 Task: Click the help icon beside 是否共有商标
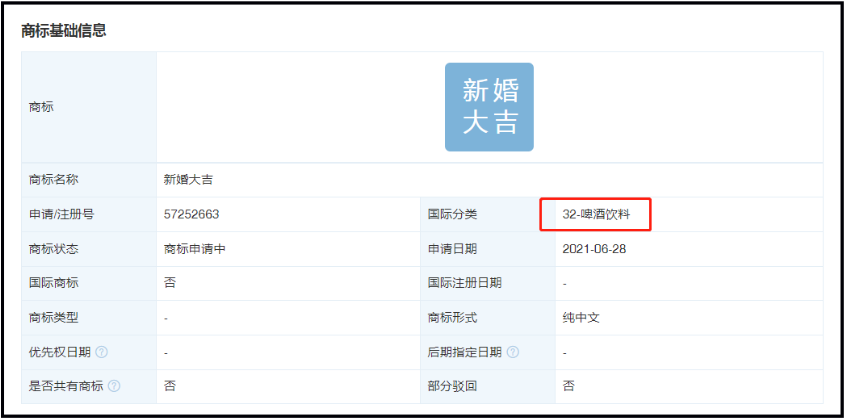114,386
